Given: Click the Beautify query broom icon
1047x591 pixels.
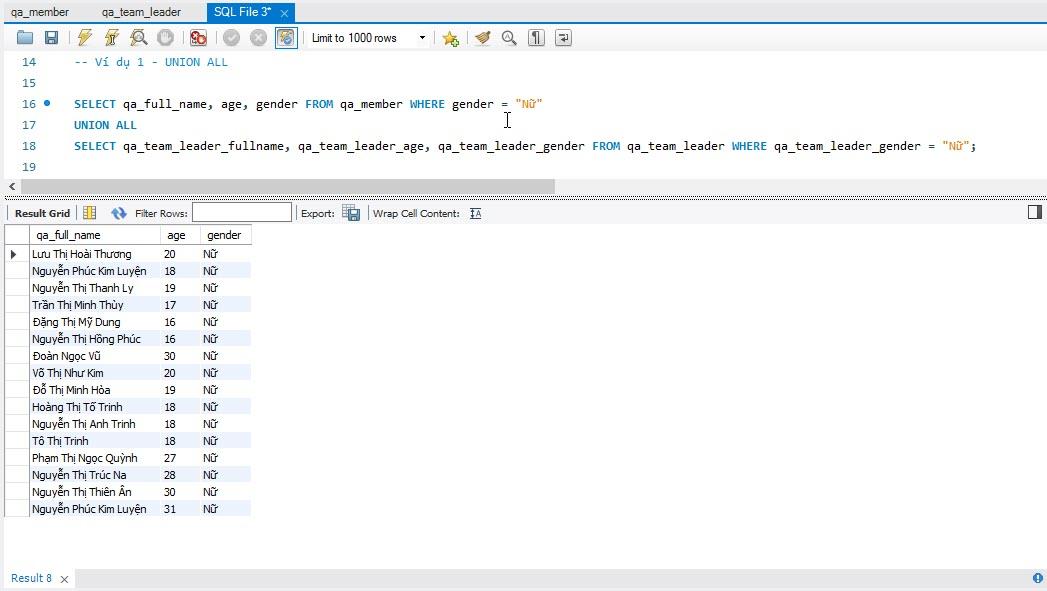Looking at the screenshot, I should click(x=483, y=38).
